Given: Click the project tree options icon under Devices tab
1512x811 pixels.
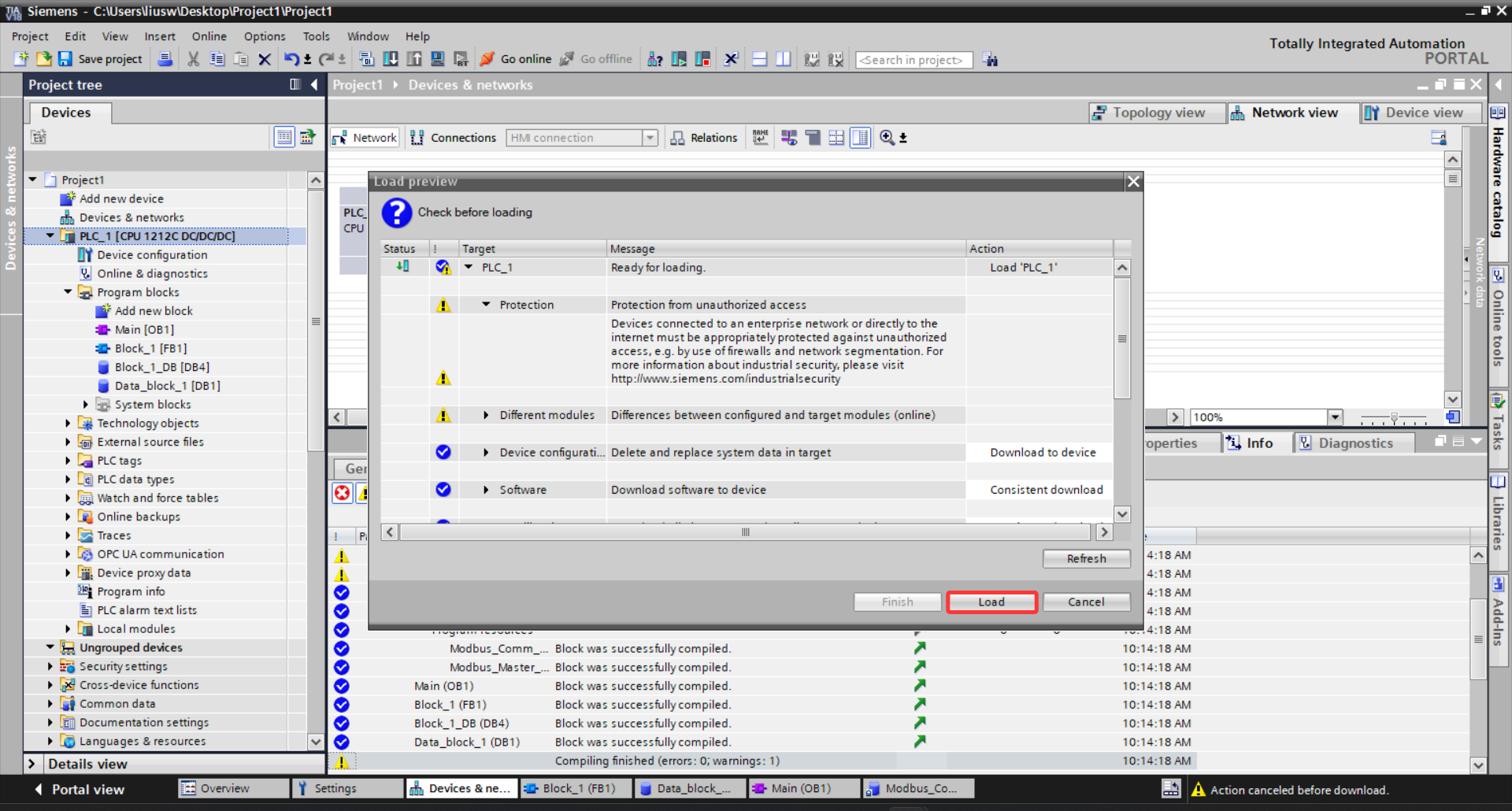Looking at the screenshot, I should pyautogui.click(x=38, y=137).
